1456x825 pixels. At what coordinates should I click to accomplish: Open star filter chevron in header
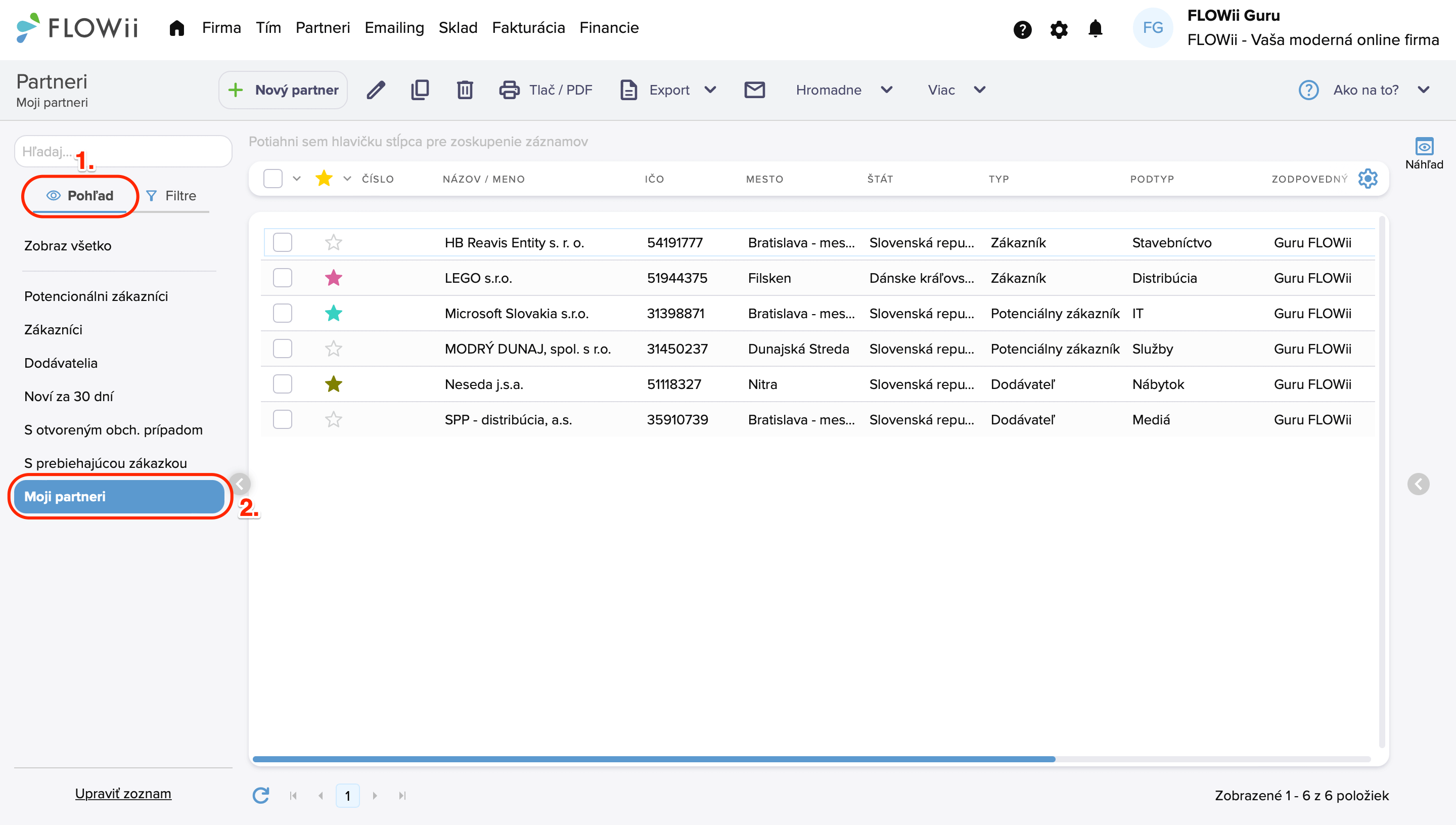click(x=347, y=179)
